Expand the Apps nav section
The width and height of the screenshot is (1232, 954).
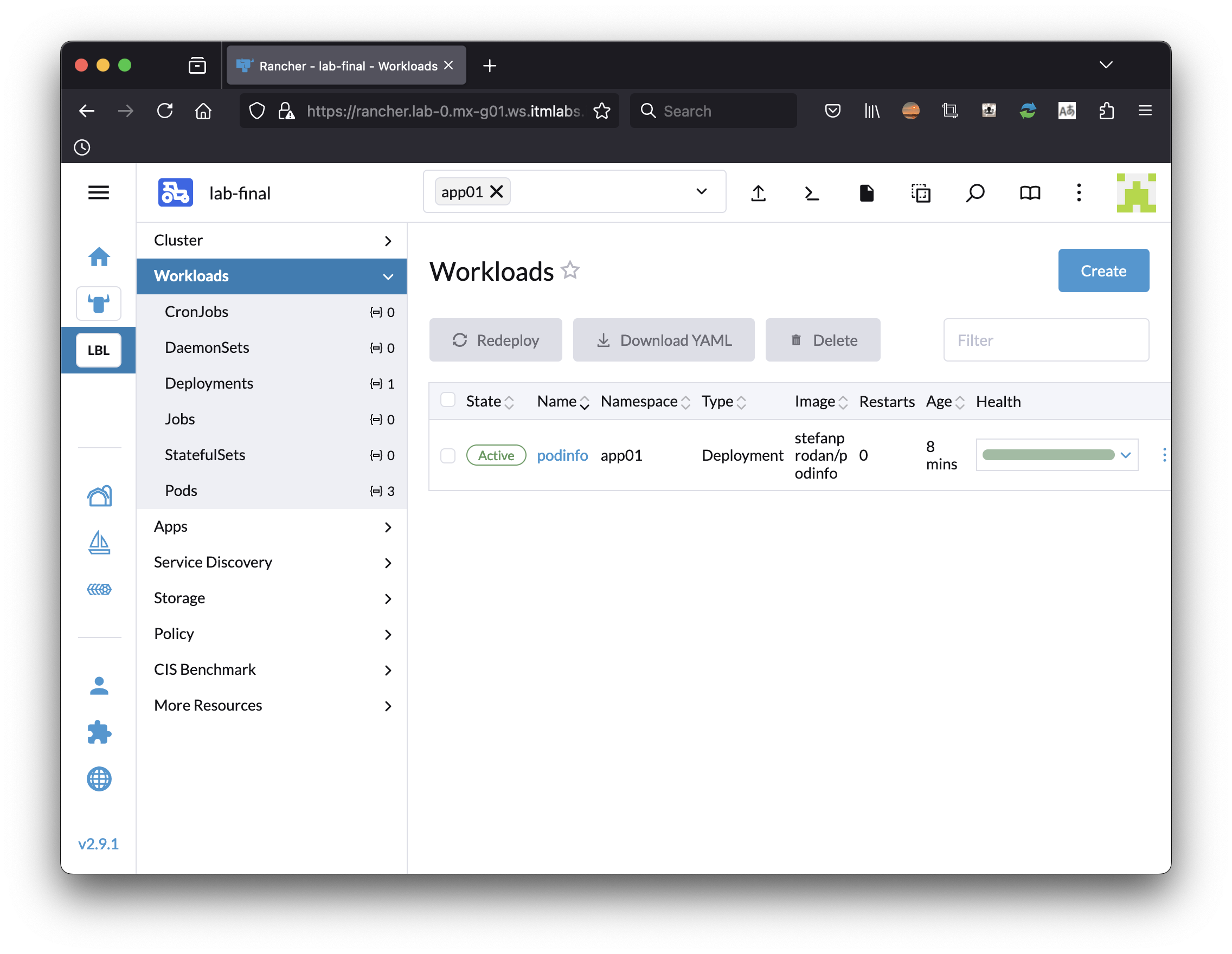pyautogui.click(x=271, y=527)
